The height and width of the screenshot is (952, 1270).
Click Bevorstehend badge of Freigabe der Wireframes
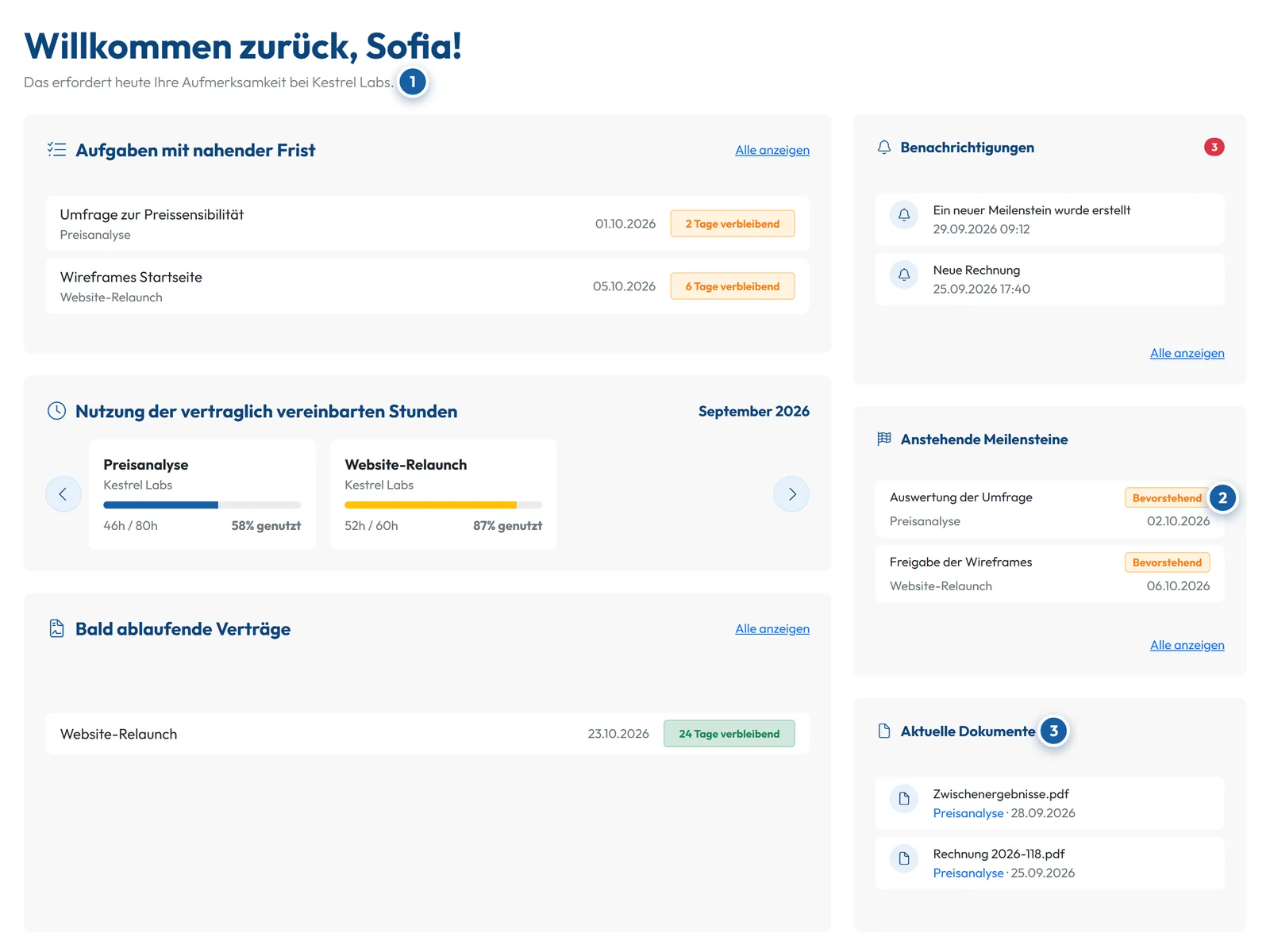click(x=1167, y=562)
